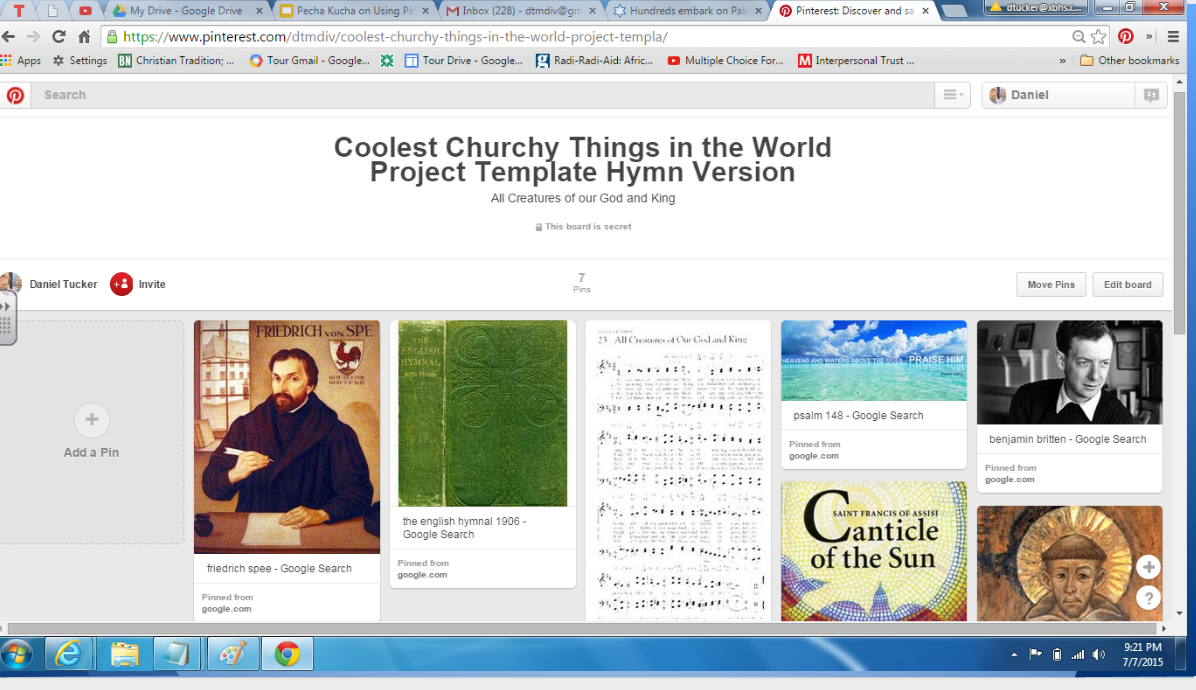Click the bookmark star icon
Image resolution: width=1196 pixels, height=690 pixels.
(1098, 37)
